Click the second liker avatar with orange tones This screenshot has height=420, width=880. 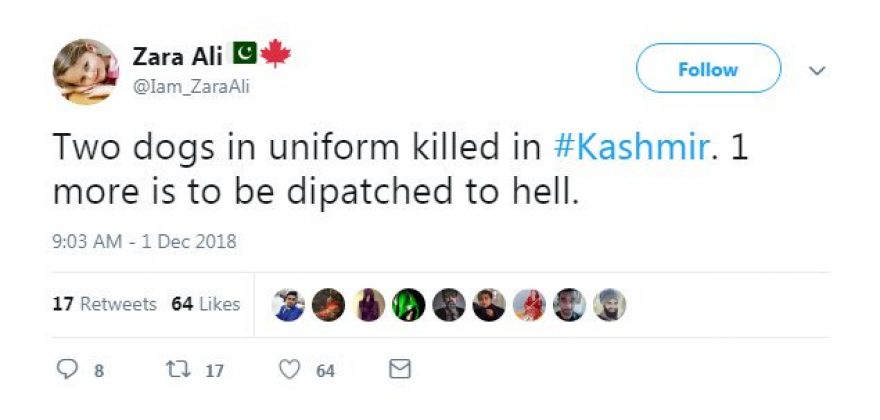pyautogui.click(x=328, y=305)
